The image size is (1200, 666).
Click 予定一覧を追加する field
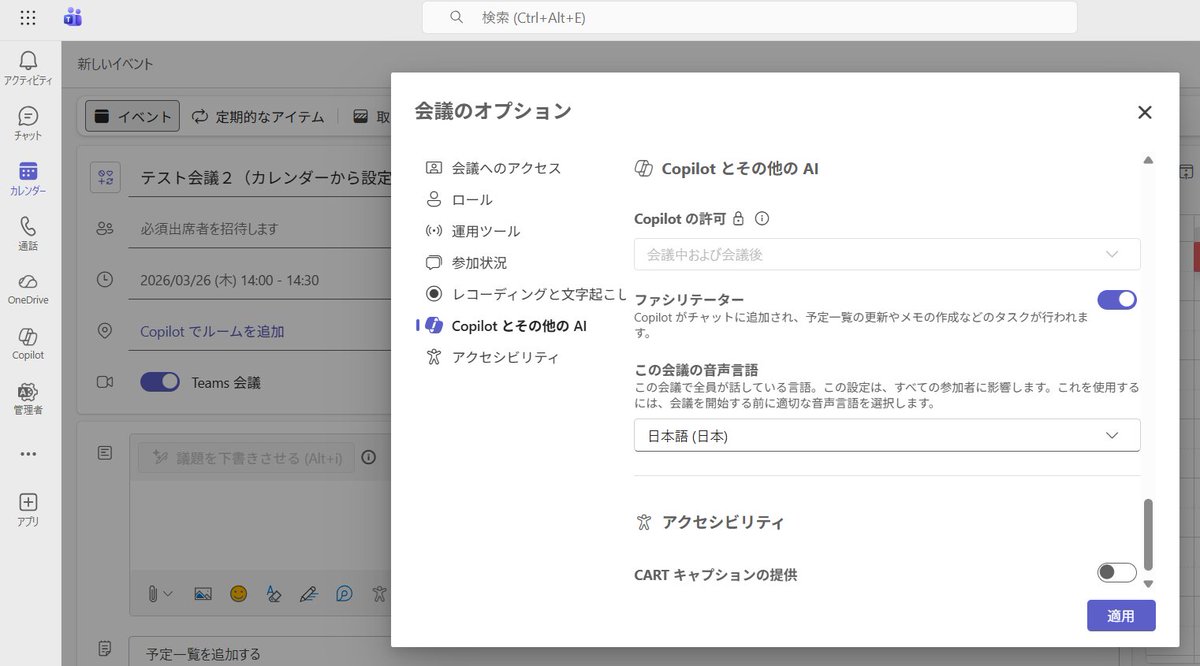point(260,653)
